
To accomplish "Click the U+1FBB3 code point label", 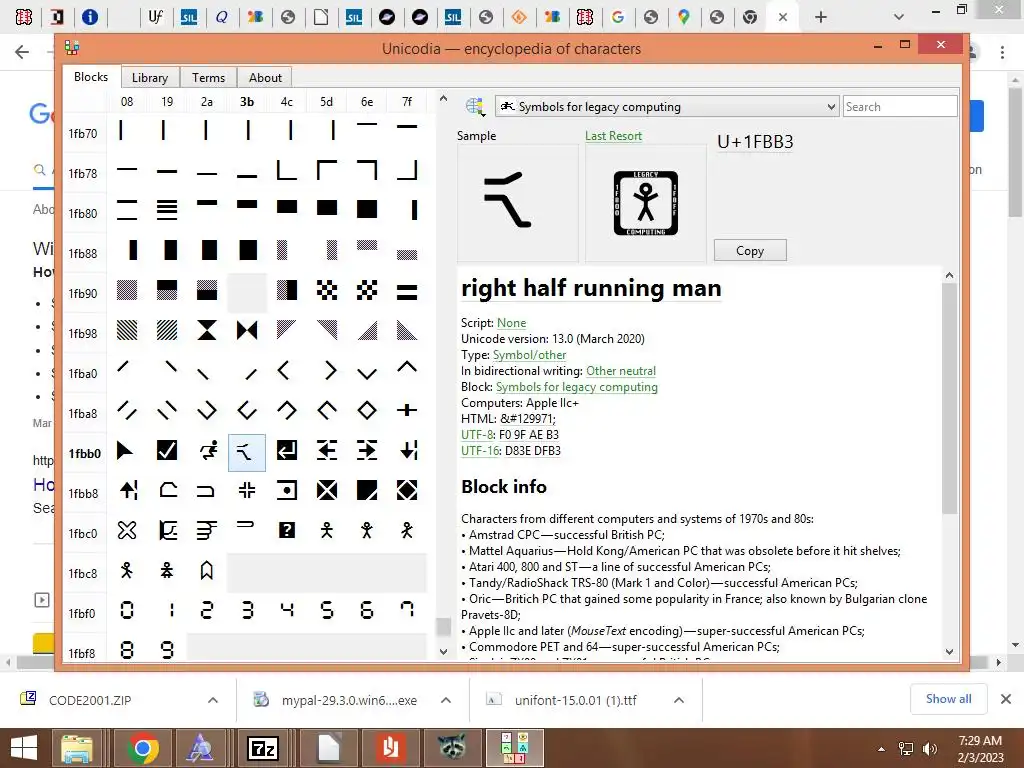I will point(755,142).
